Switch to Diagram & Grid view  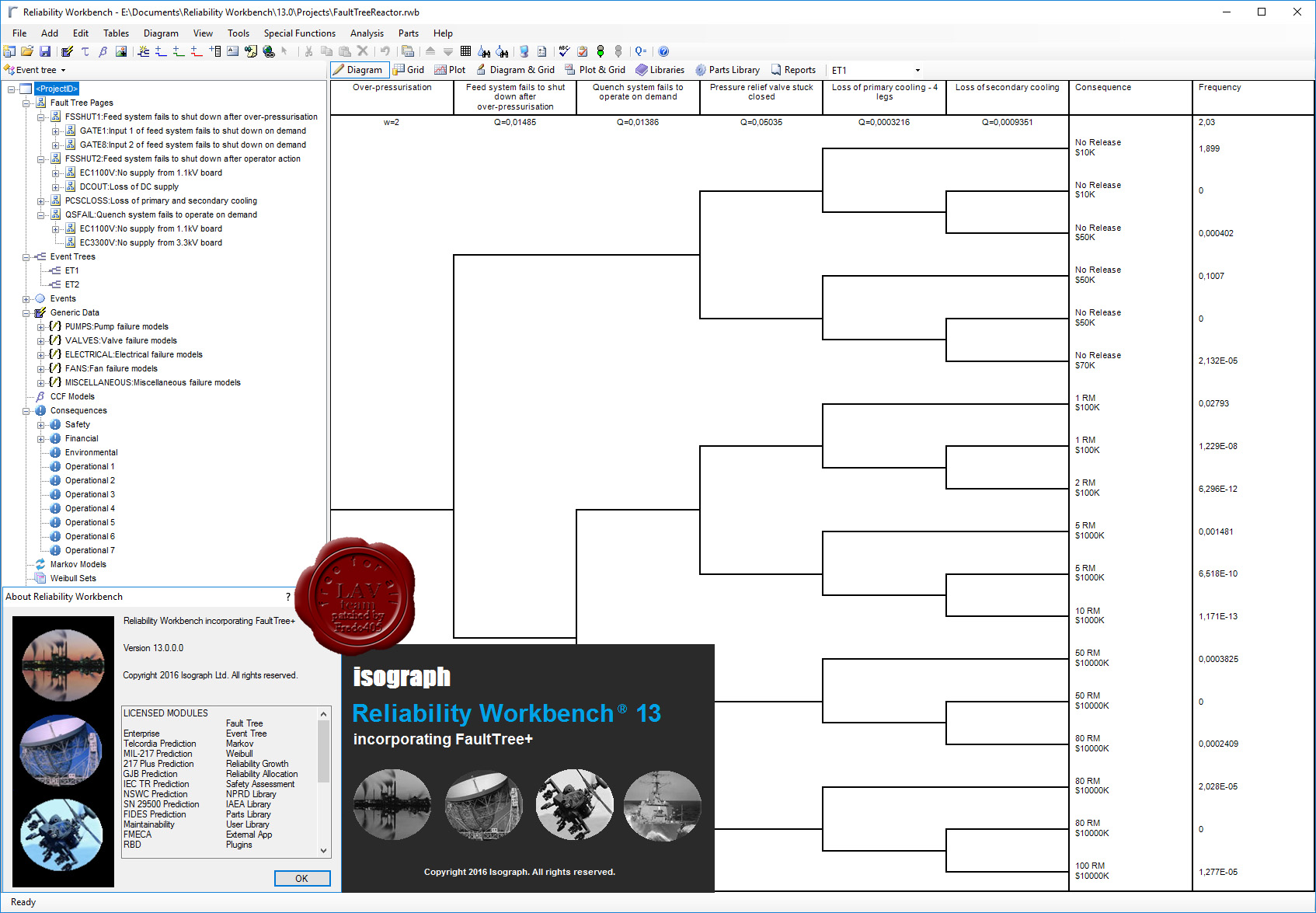point(516,70)
